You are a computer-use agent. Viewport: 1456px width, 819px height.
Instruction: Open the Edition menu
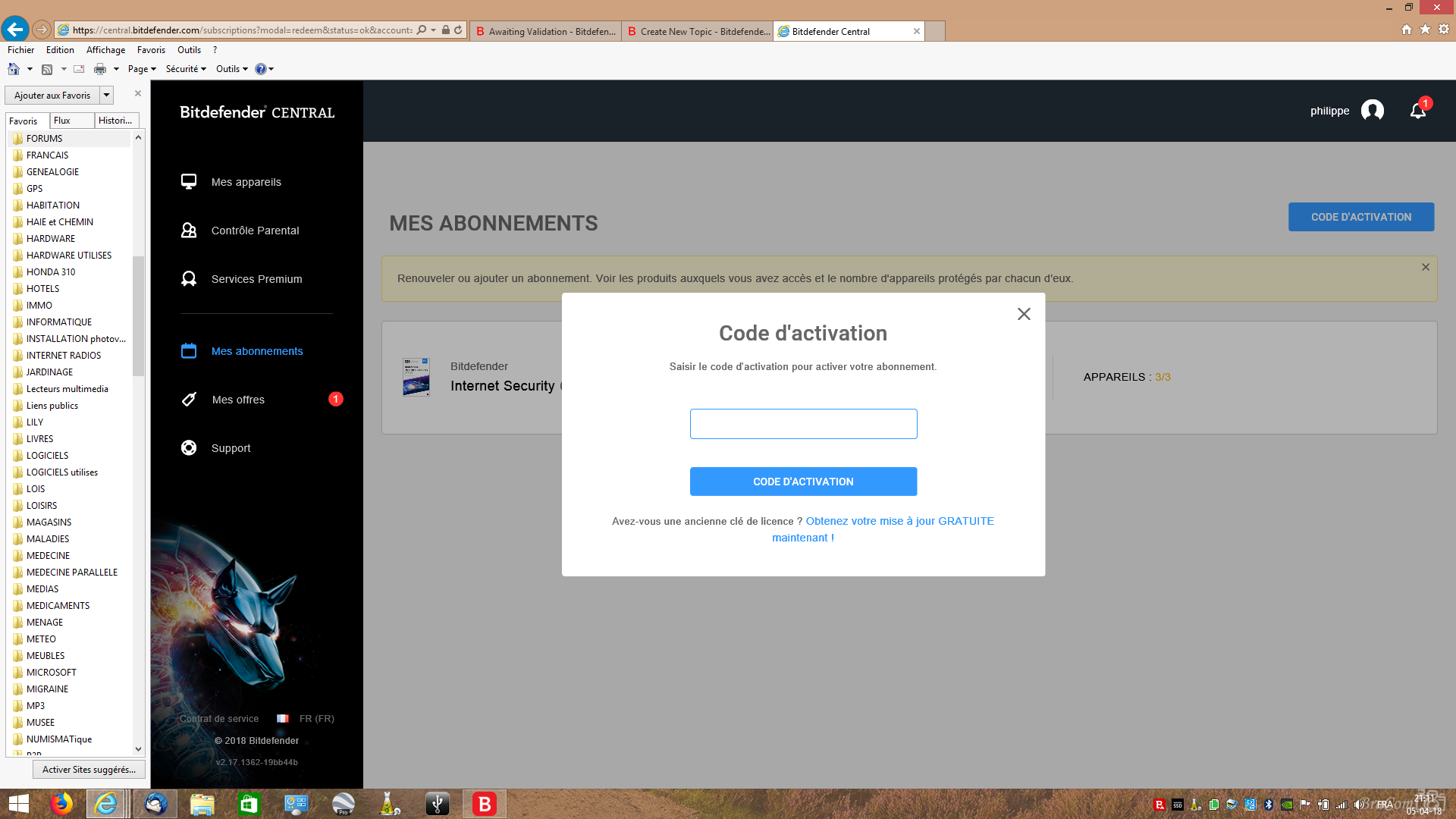[60, 50]
